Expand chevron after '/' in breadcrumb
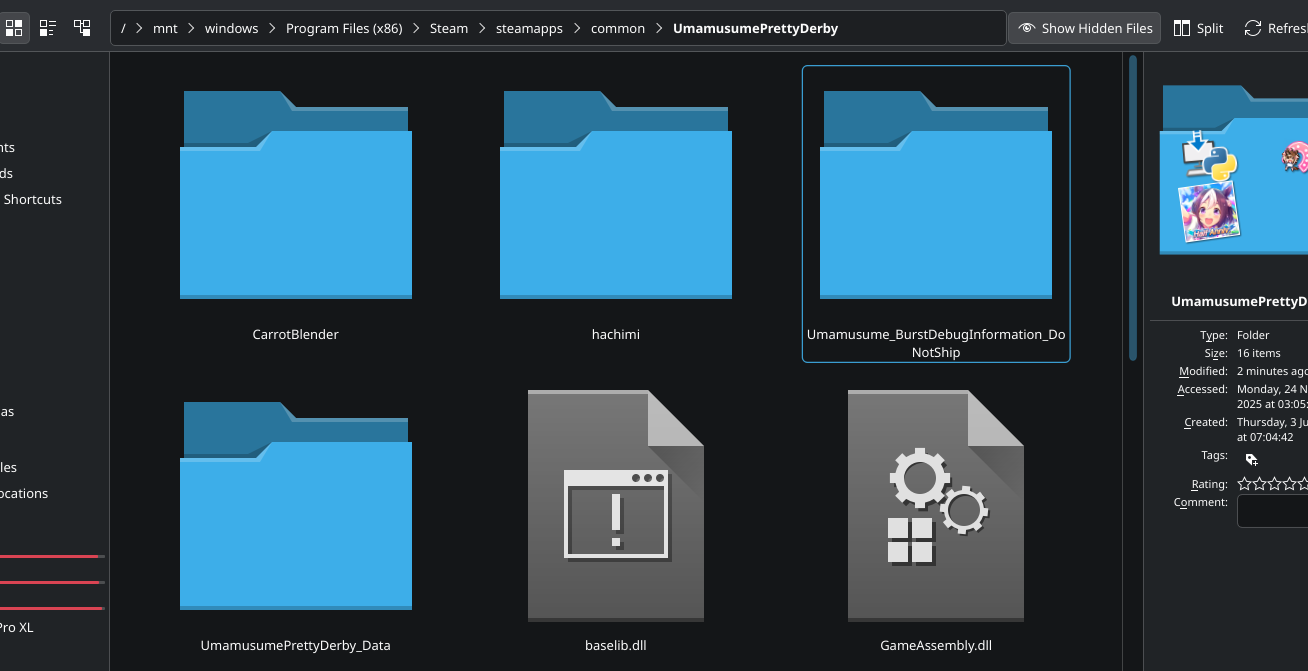1308x671 pixels. pyautogui.click(x=140, y=28)
